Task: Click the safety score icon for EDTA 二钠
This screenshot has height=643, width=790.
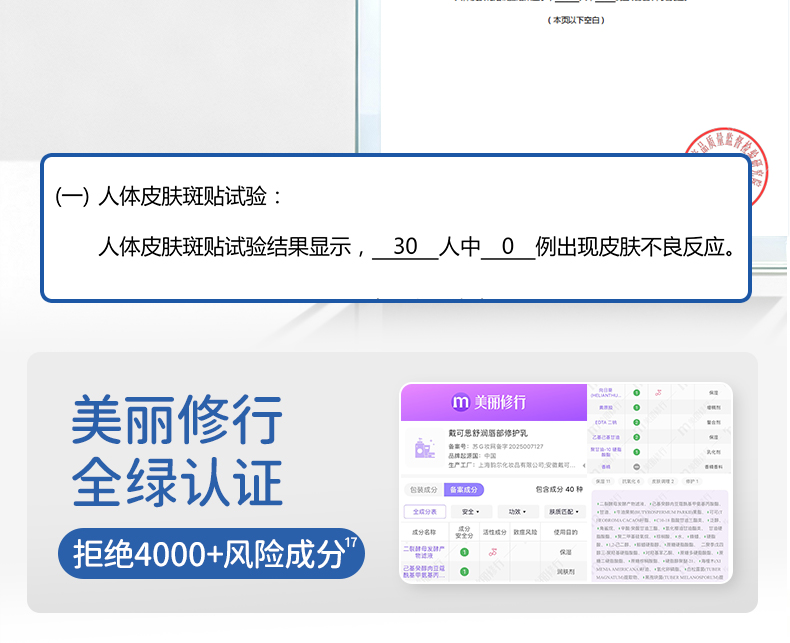Action: pyautogui.click(x=636, y=422)
